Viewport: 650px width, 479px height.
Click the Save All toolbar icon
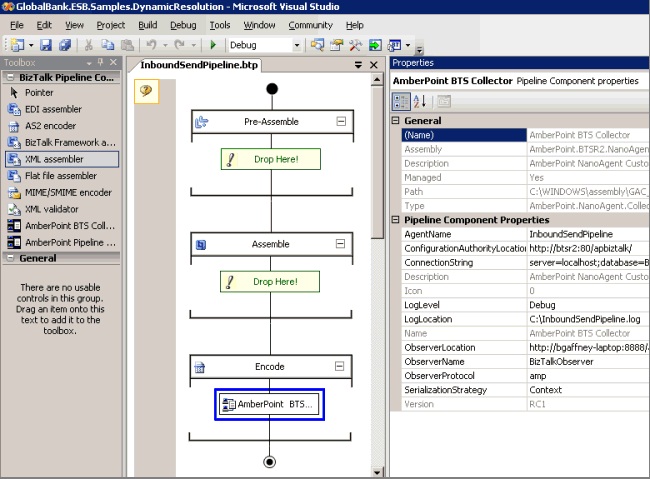pos(65,45)
